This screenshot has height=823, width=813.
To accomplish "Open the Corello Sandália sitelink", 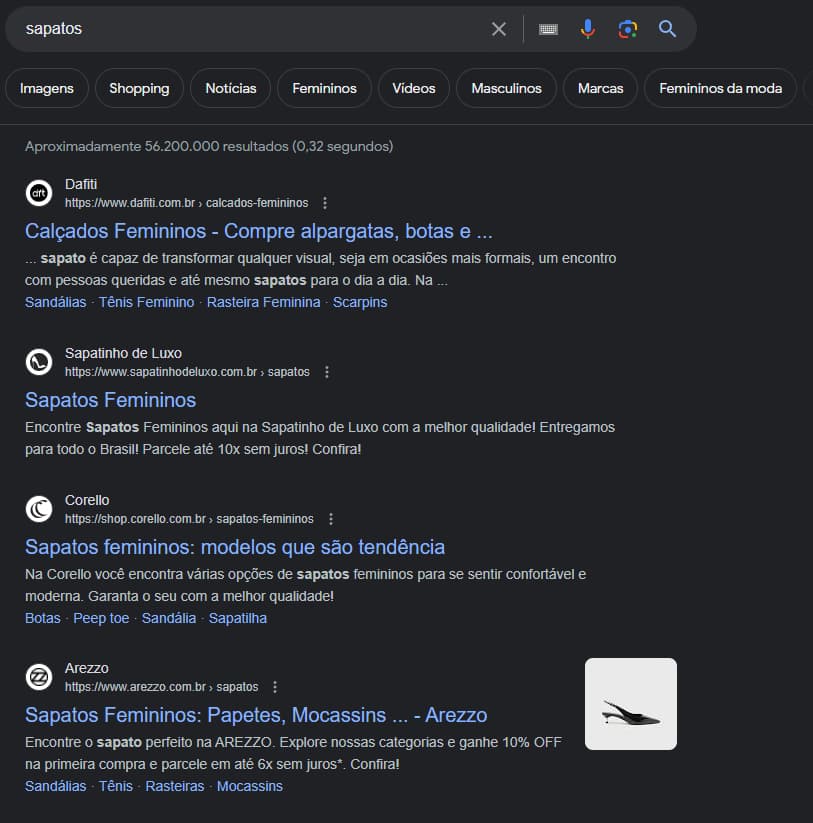I will (x=169, y=618).
